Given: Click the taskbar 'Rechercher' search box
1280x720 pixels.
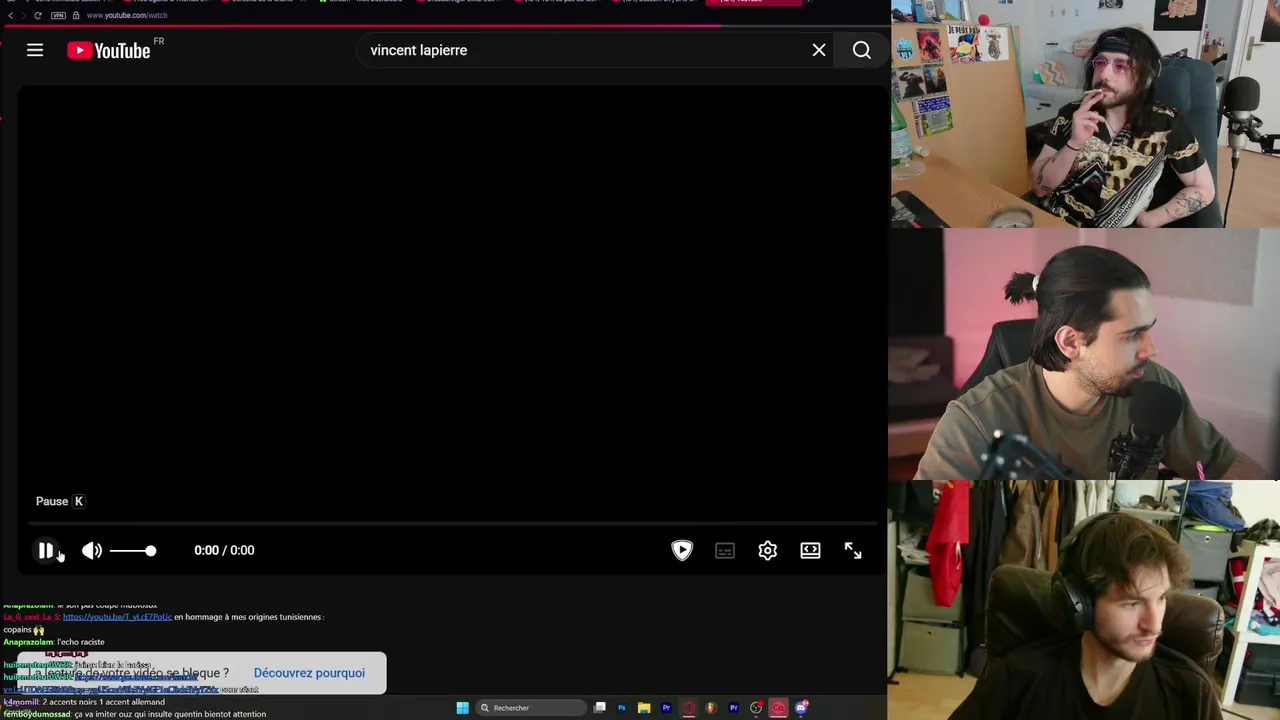Looking at the screenshot, I should (531, 708).
